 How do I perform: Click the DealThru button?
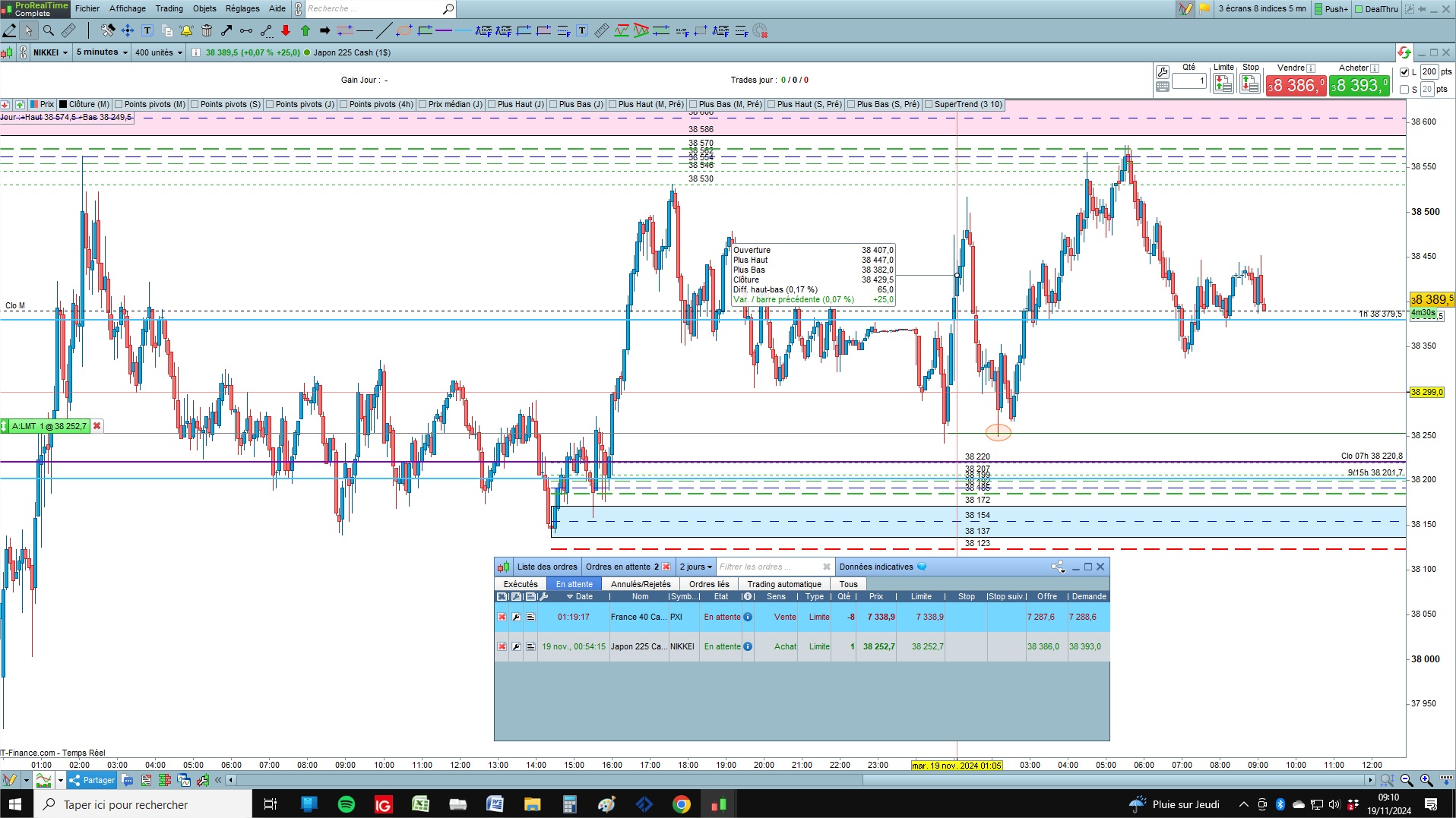pos(1376,9)
